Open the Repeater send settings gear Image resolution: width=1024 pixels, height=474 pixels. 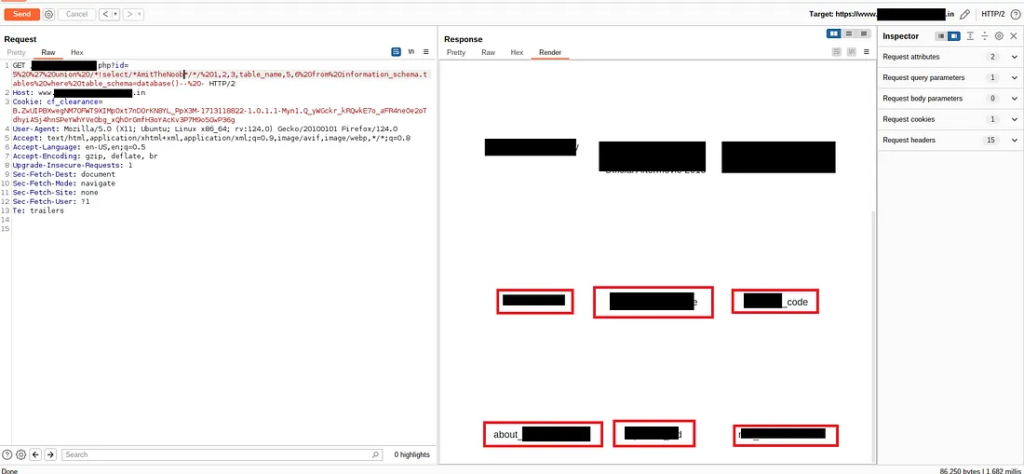(x=48, y=14)
